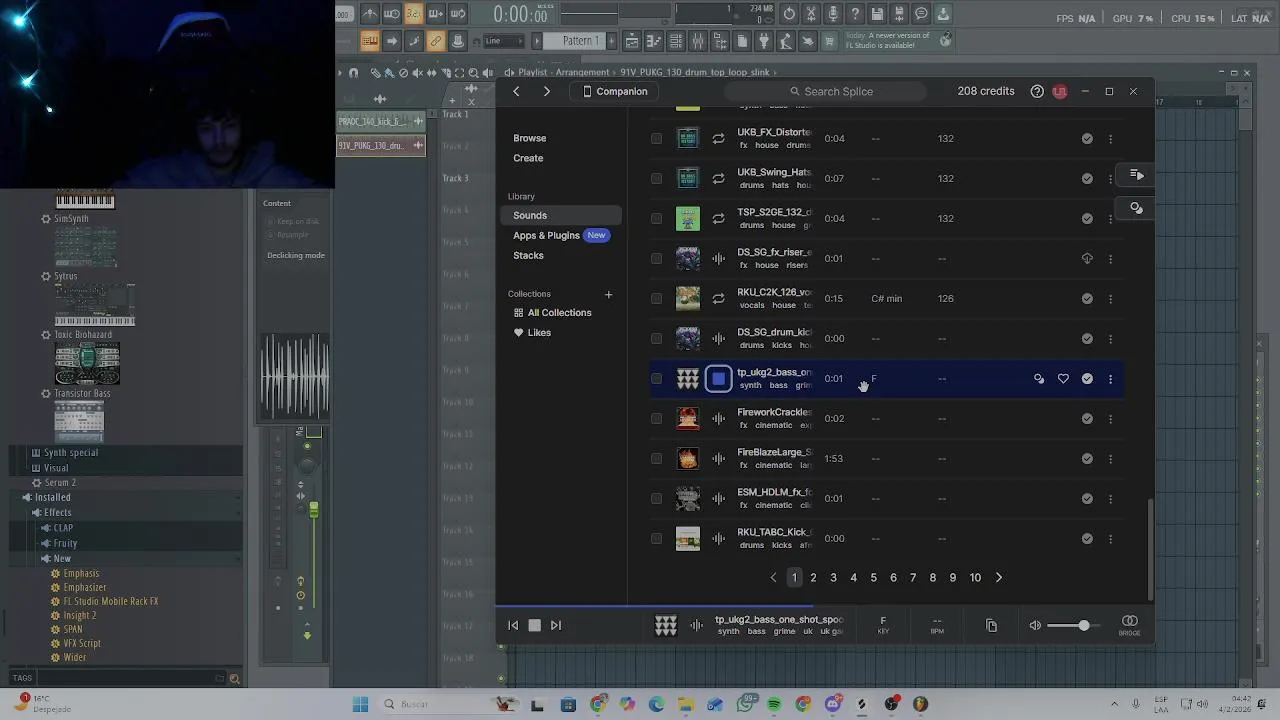Open Likes collection in Splice sidebar
The height and width of the screenshot is (720, 1280).
(x=532, y=332)
